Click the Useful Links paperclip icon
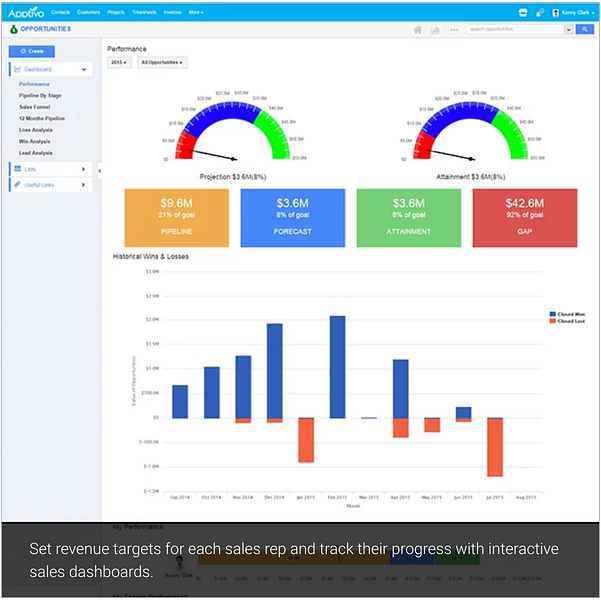This screenshot has width=601, height=600. tap(17, 184)
